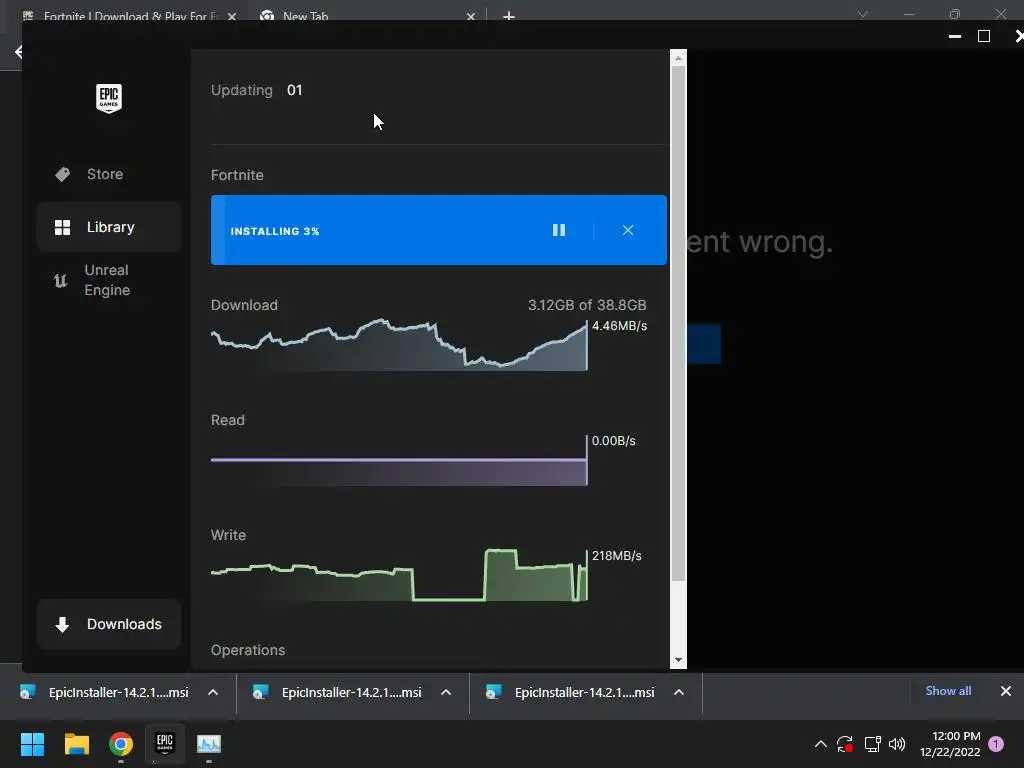
Task: Open the Downloads panel
Action: pyautogui.click(x=108, y=624)
